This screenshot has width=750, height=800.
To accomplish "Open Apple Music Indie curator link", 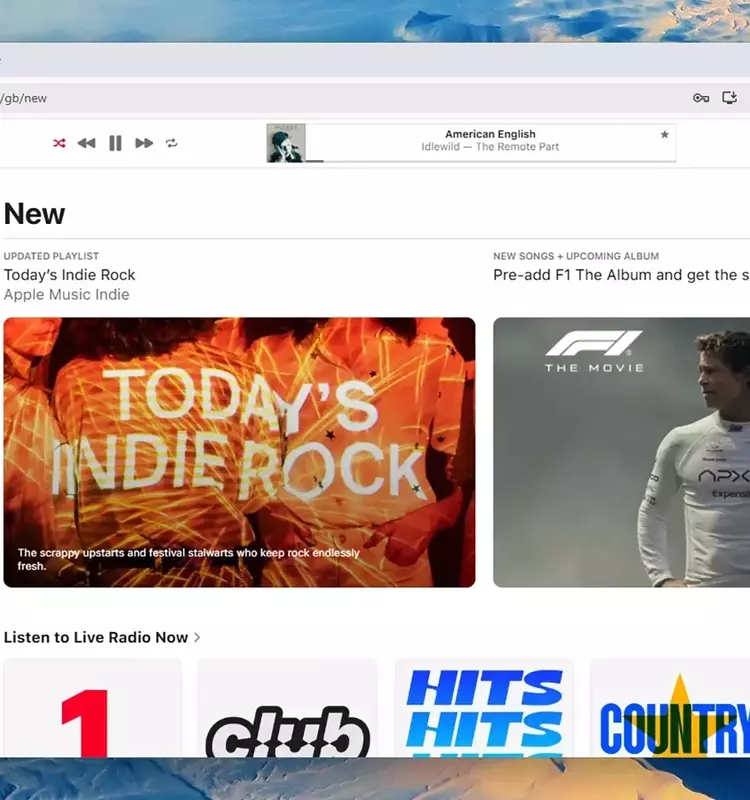I will [66, 295].
